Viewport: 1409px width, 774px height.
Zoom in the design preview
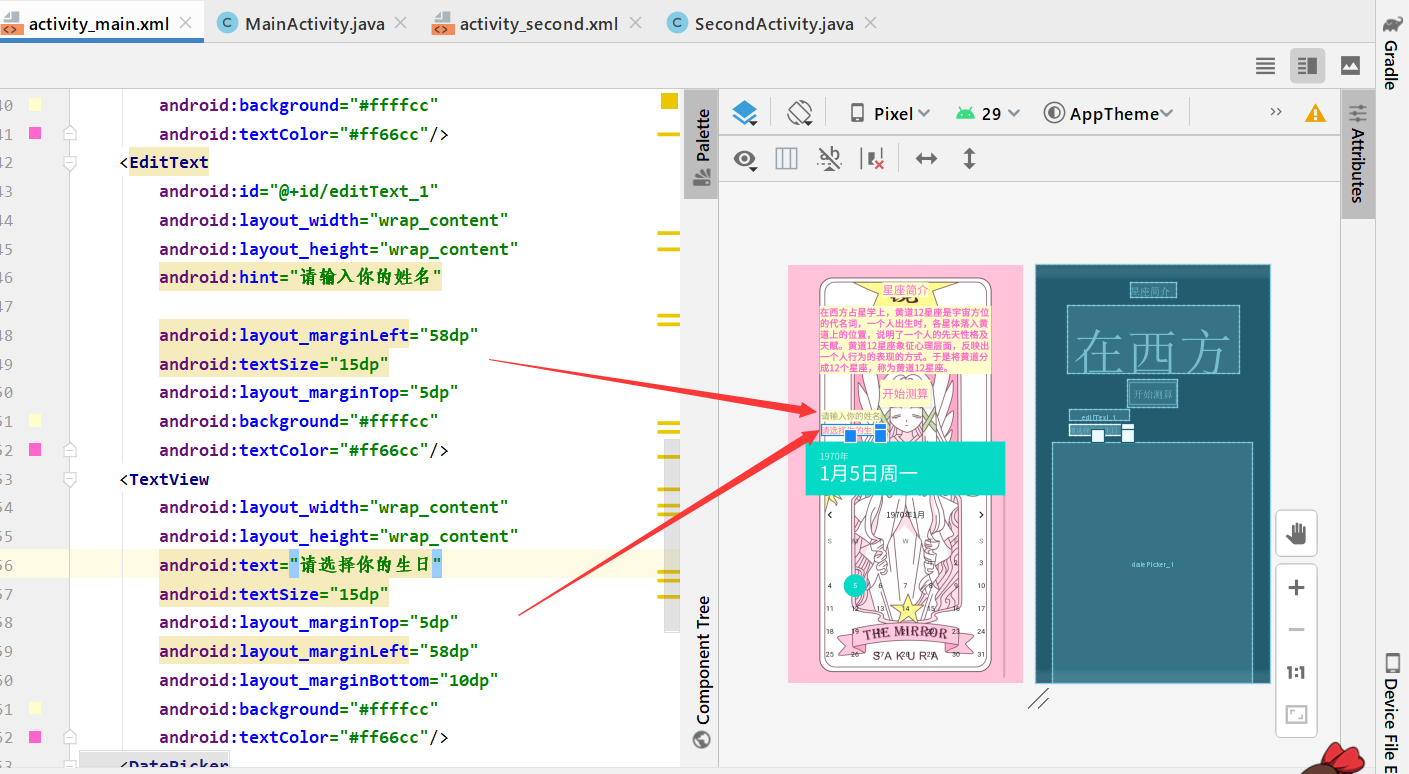pos(1296,587)
